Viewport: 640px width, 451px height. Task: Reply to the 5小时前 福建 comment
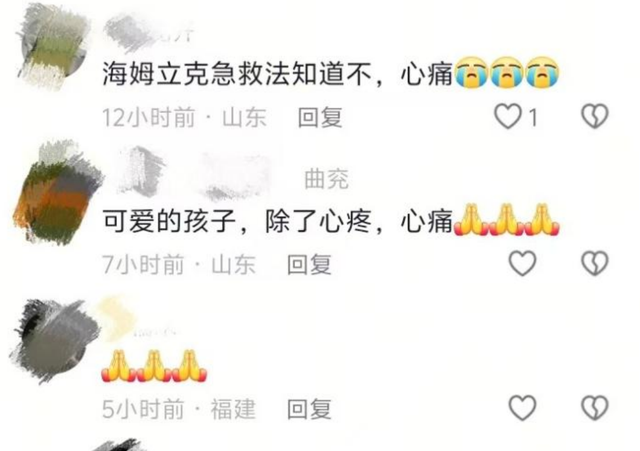pyautogui.click(x=309, y=409)
